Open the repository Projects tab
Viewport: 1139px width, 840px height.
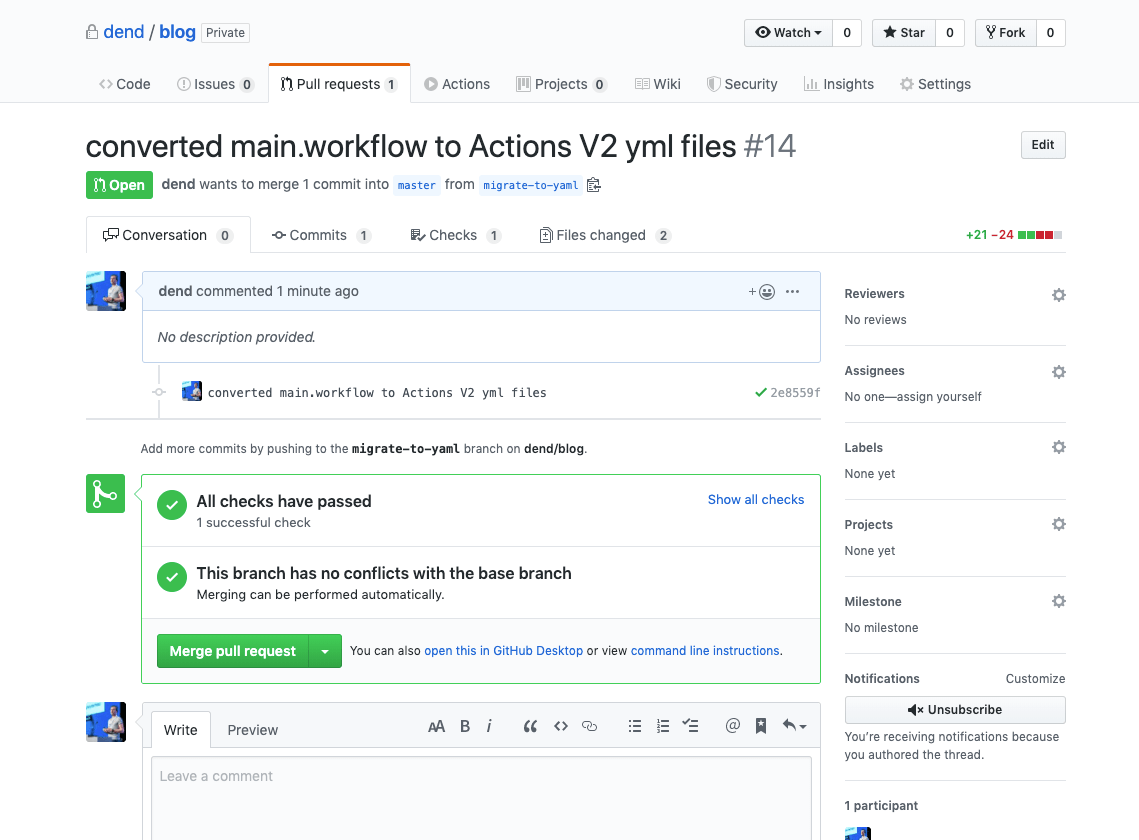point(562,84)
